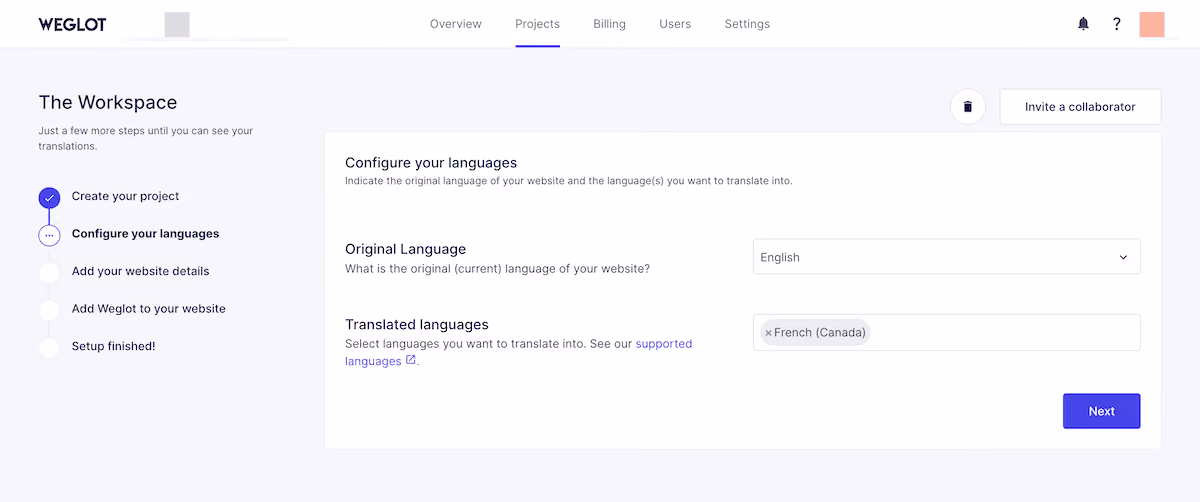This screenshot has width=1200, height=502.
Task: Expand the Original Language chevron
Action: [1123, 257]
